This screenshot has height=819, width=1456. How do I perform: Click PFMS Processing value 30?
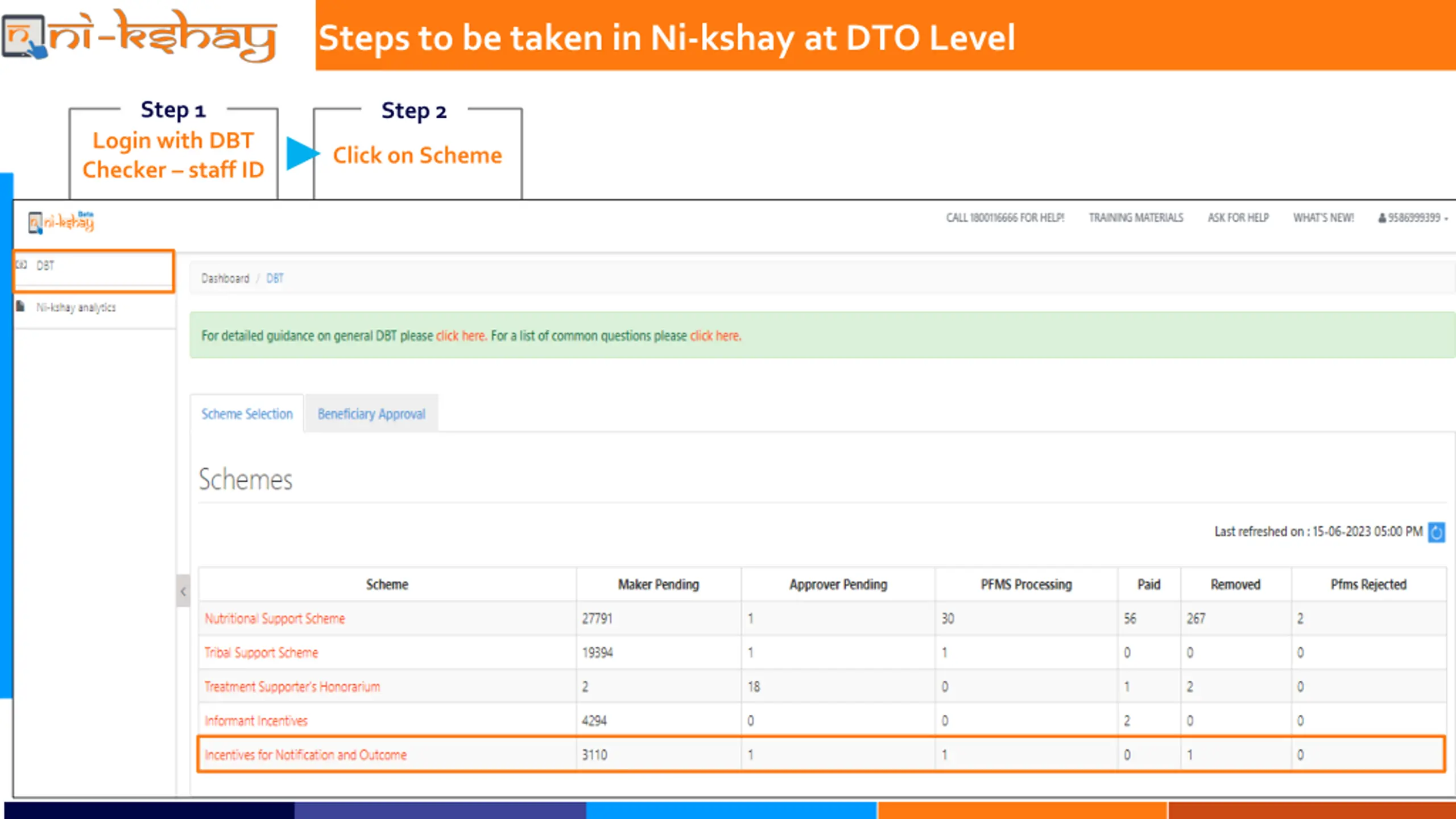pyautogui.click(x=948, y=618)
